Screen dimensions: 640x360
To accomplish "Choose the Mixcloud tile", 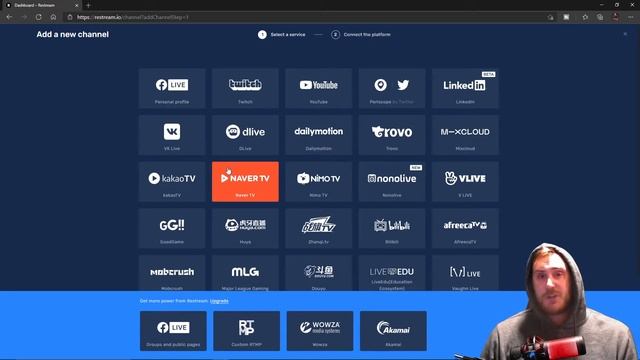I will click(x=465, y=135).
